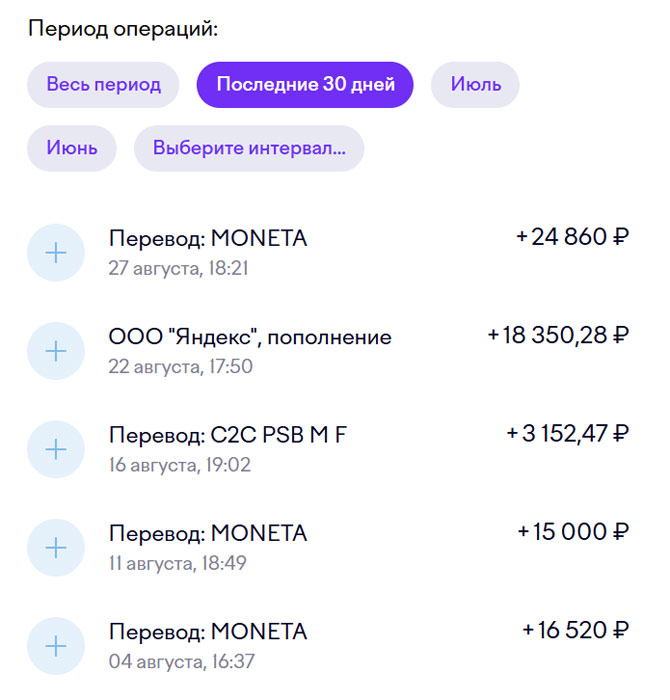Click plus icon of 11 августа MONETA transfer
The height and width of the screenshot is (700, 670).
(x=56, y=547)
